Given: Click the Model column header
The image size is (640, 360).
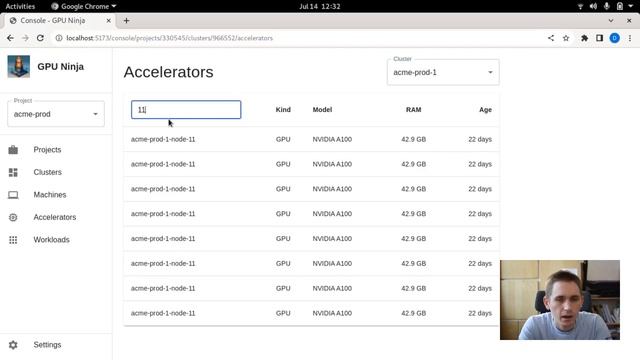Looking at the screenshot, I should click(x=322, y=110).
